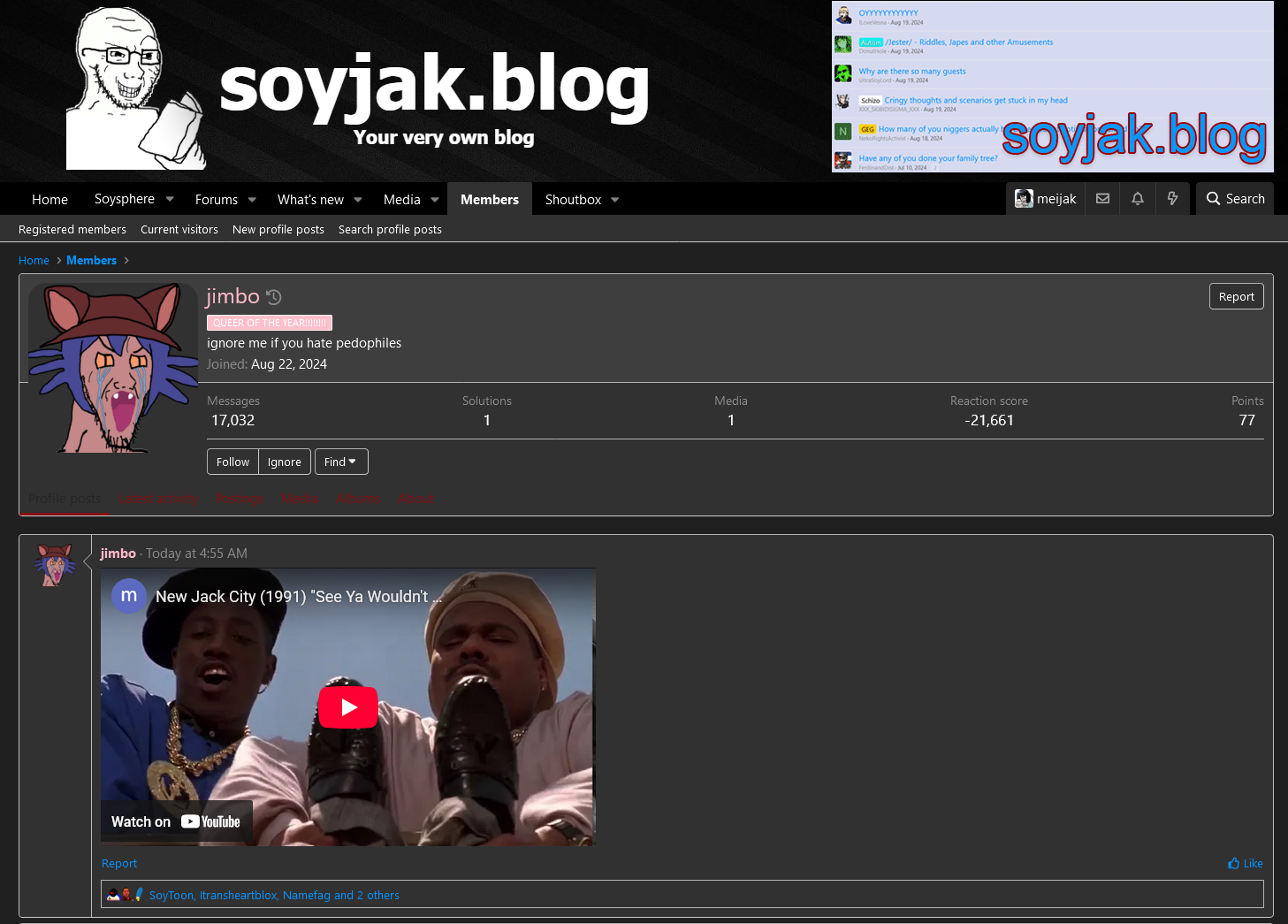Open the lightning bolt what's new icon
Viewport: 1288px width, 924px height.
pos(1173,199)
